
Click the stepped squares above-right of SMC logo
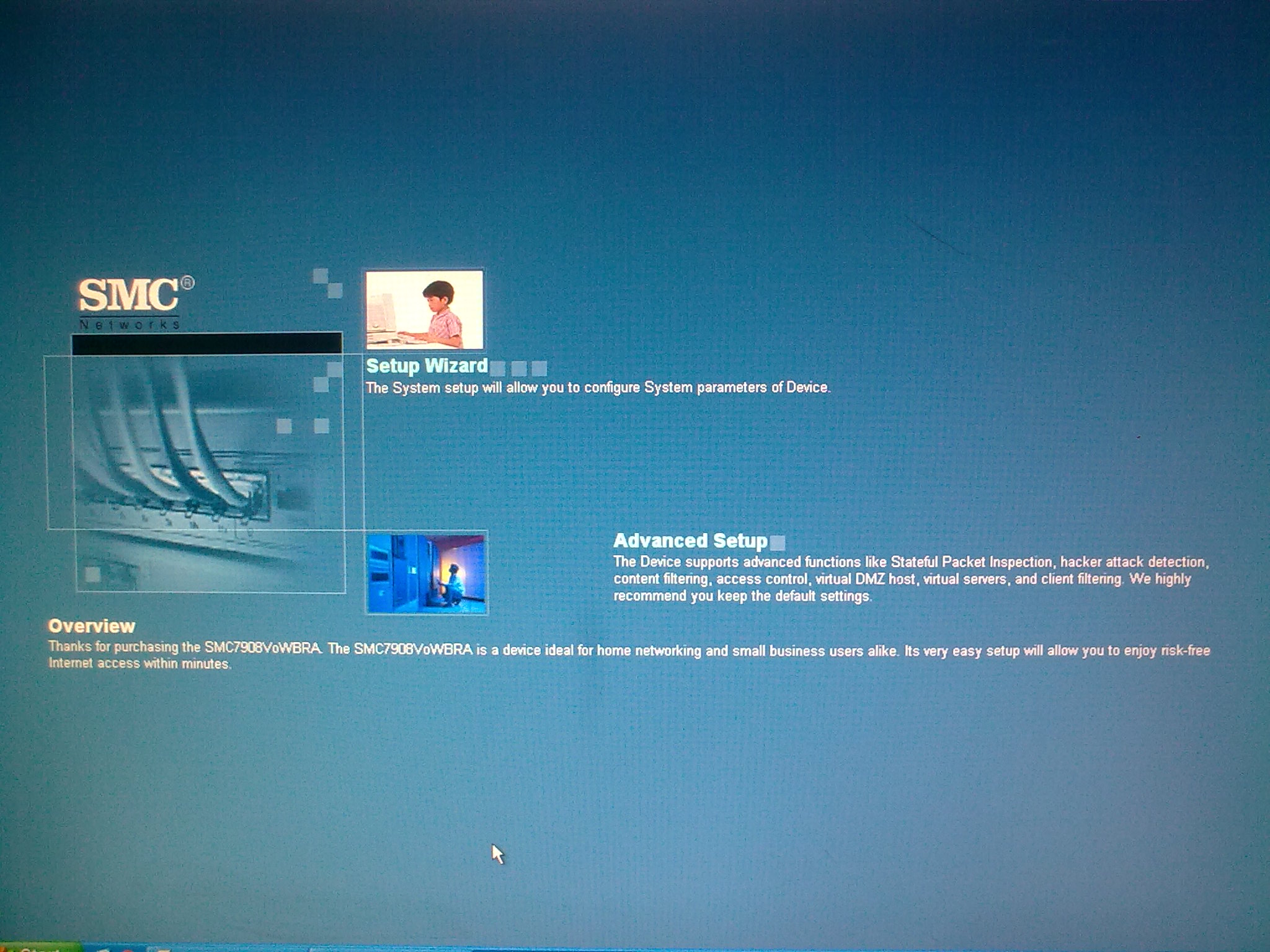[x=327, y=283]
